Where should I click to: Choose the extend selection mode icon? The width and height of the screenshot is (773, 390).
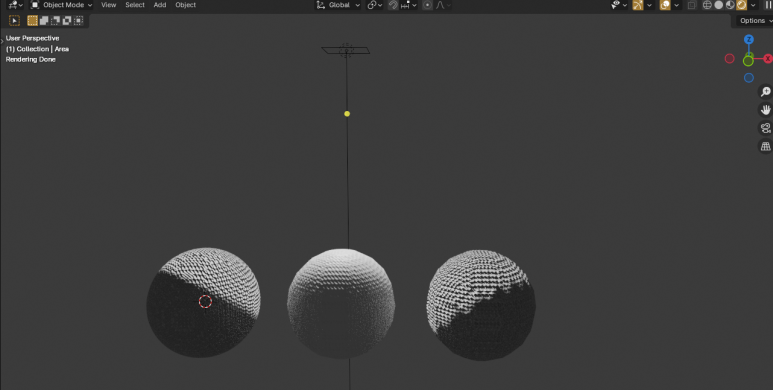pyautogui.click(x=44, y=21)
